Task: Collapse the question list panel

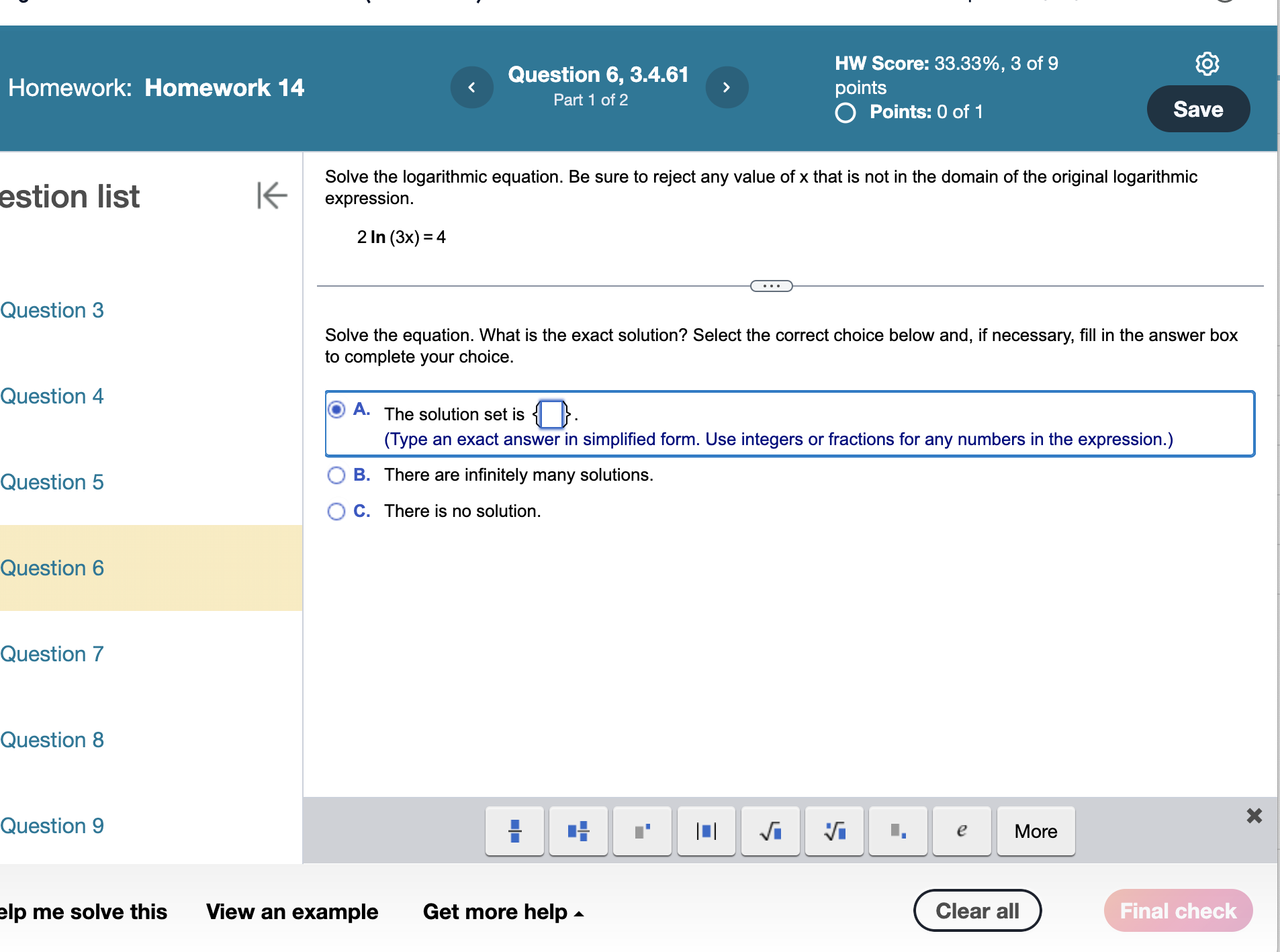Action: (x=271, y=196)
